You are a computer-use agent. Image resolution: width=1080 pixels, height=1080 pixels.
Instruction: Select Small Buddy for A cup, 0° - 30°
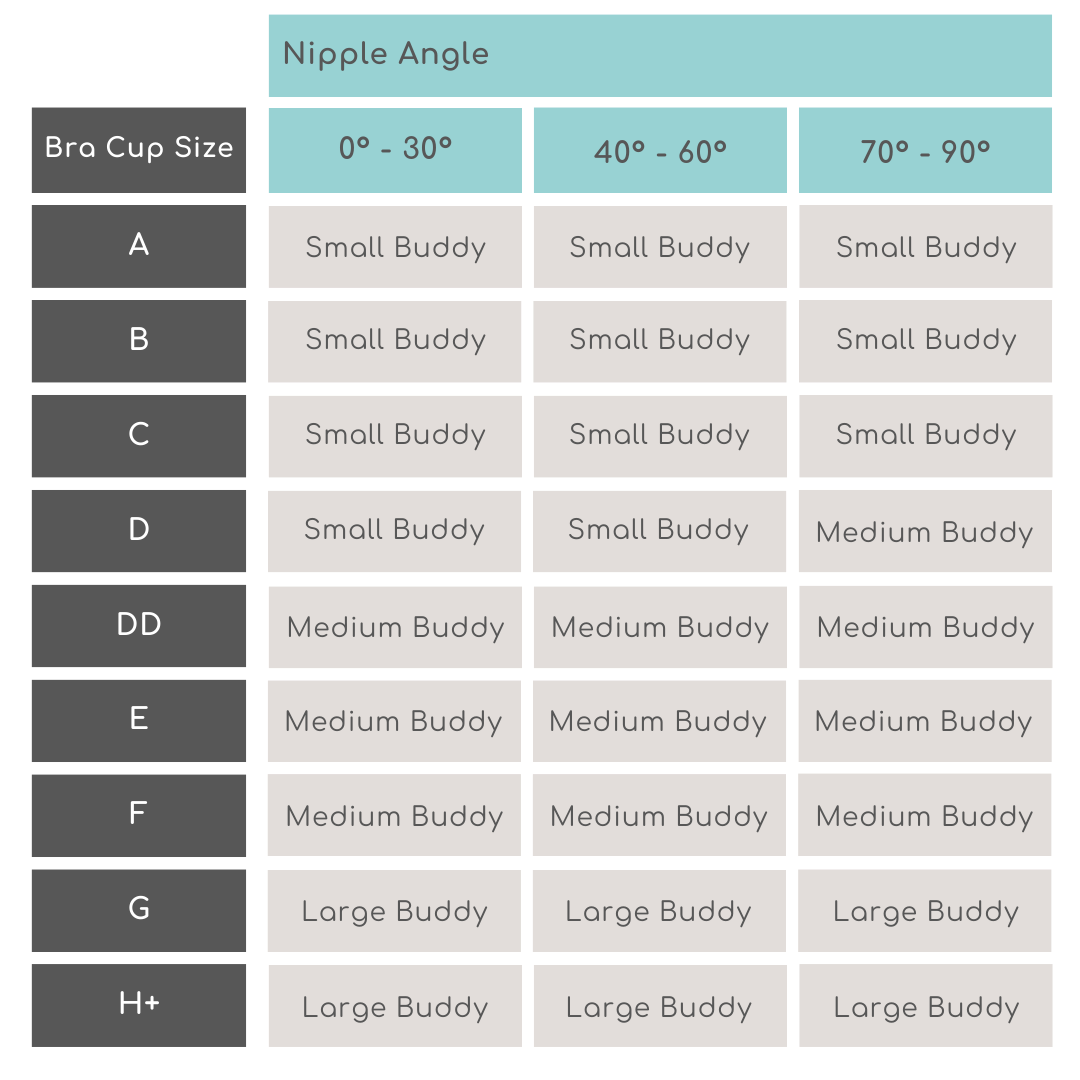[x=395, y=247]
